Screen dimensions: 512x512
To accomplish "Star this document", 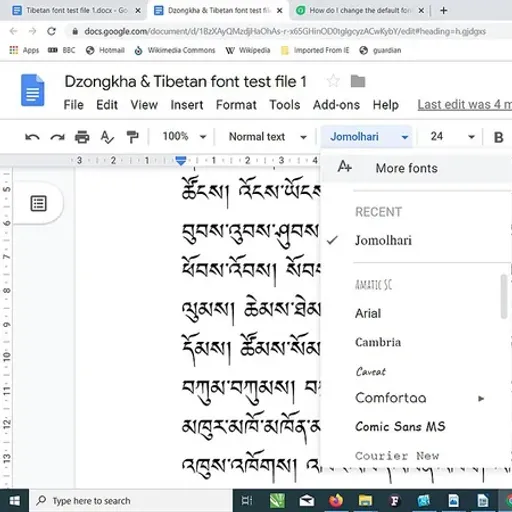I will coord(333,81).
